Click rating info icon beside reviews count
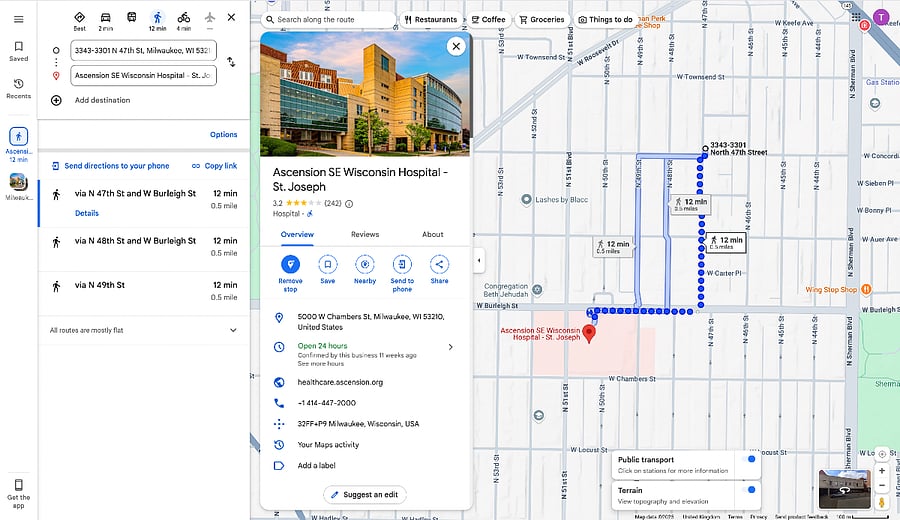The height and width of the screenshot is (520, 900). click(349, 204)
